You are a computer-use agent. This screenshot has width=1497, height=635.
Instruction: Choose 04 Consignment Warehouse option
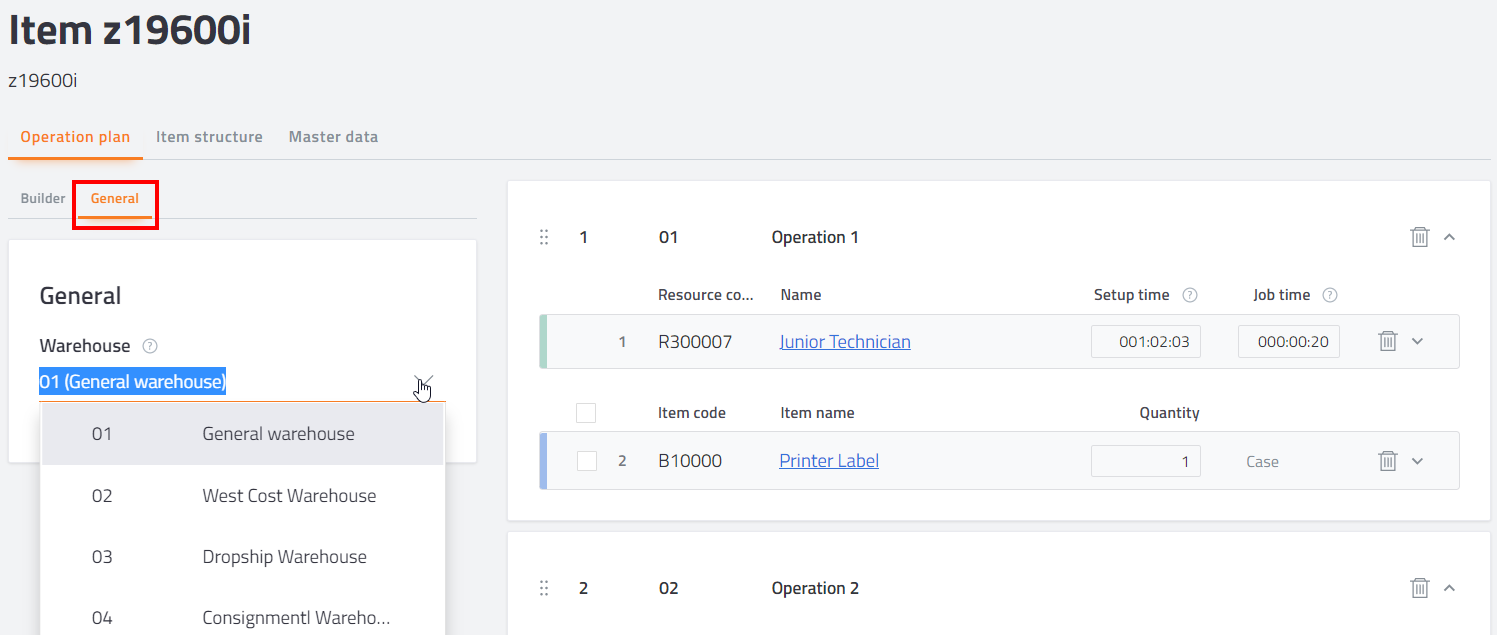click(242, 618)
